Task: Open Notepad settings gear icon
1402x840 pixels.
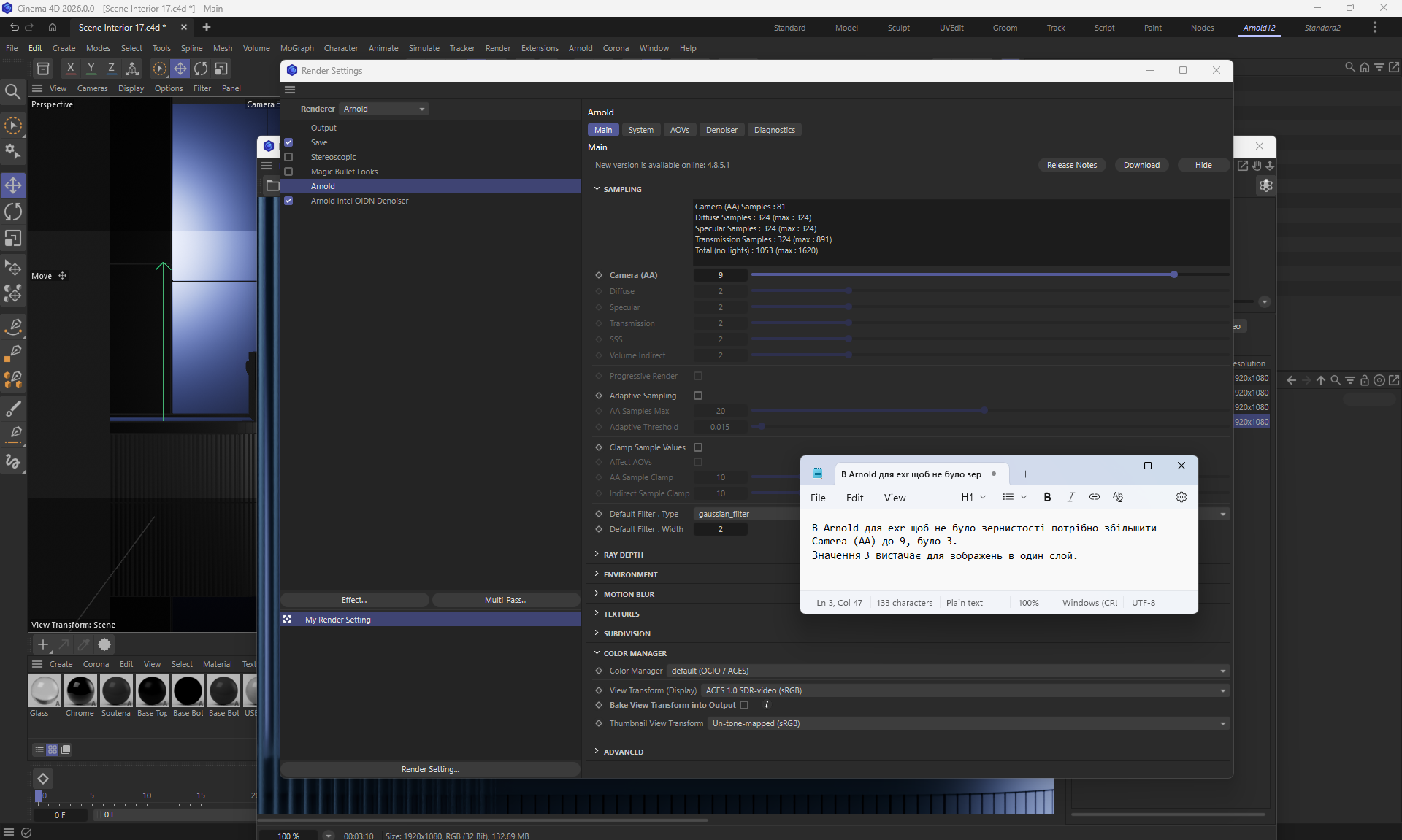Action: pyautogui.click(x=1181, y=497)
